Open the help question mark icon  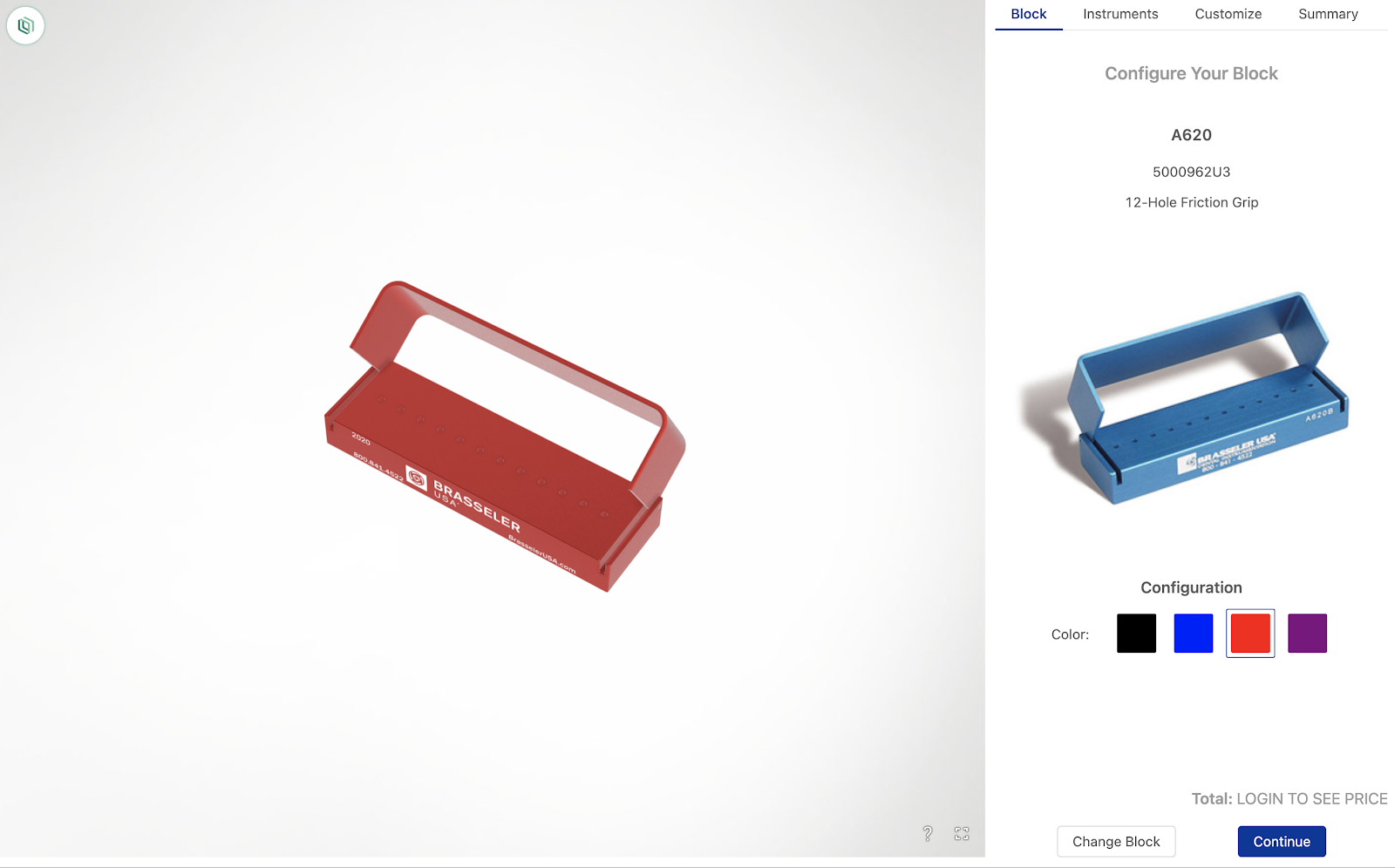pyautogui.click(x=928, y=834)
